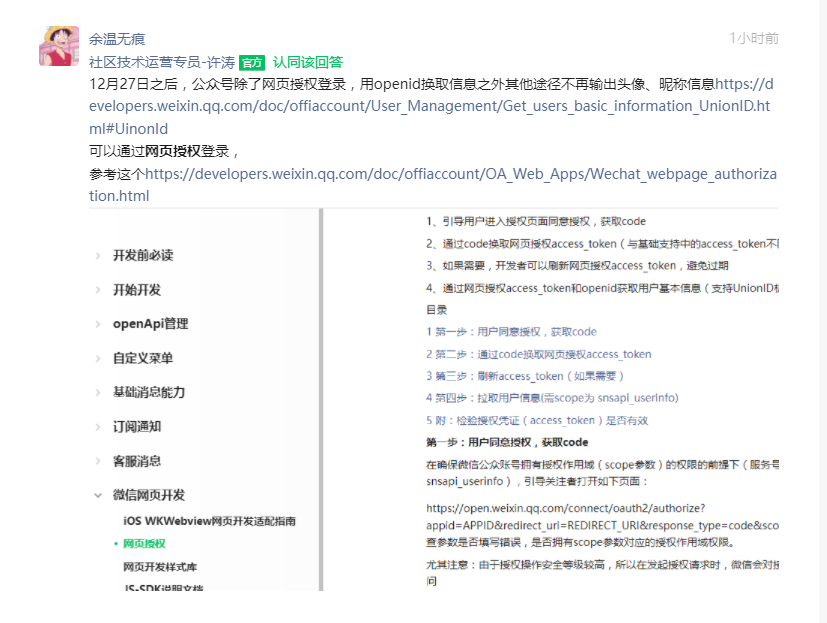Expand the 客服消息 chevron

(x=98, y=461)
